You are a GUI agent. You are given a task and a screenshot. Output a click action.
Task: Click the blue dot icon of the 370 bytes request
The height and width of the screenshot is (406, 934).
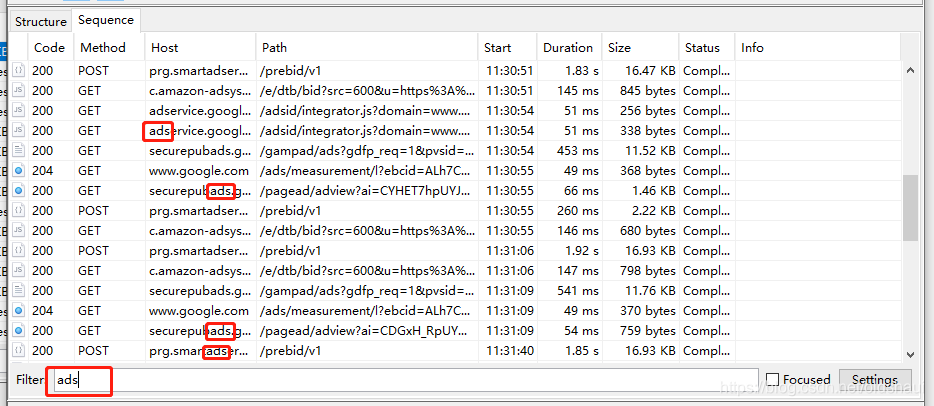[x=18, y=311]
